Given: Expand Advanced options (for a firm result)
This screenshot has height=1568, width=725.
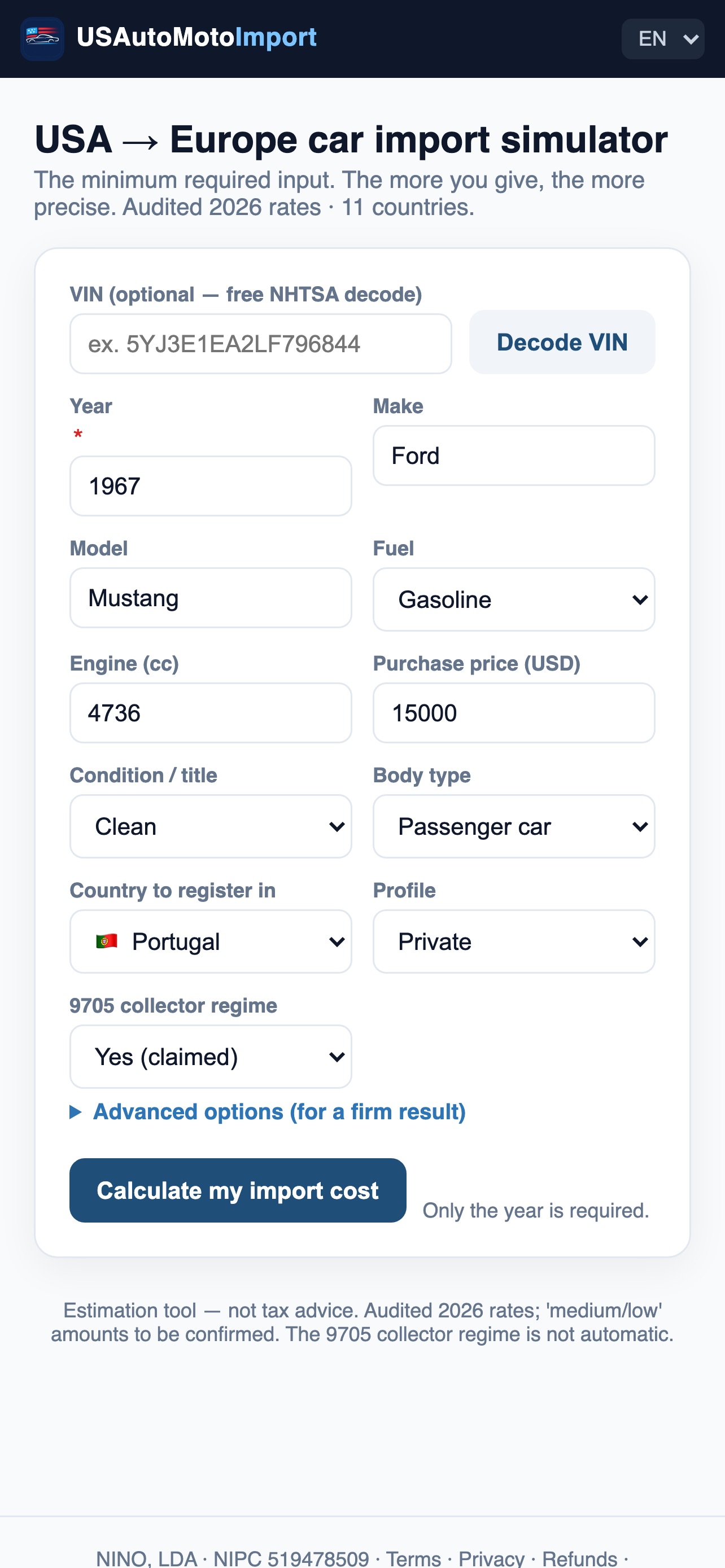Looking at the screenshot, I should (268, 1112).
